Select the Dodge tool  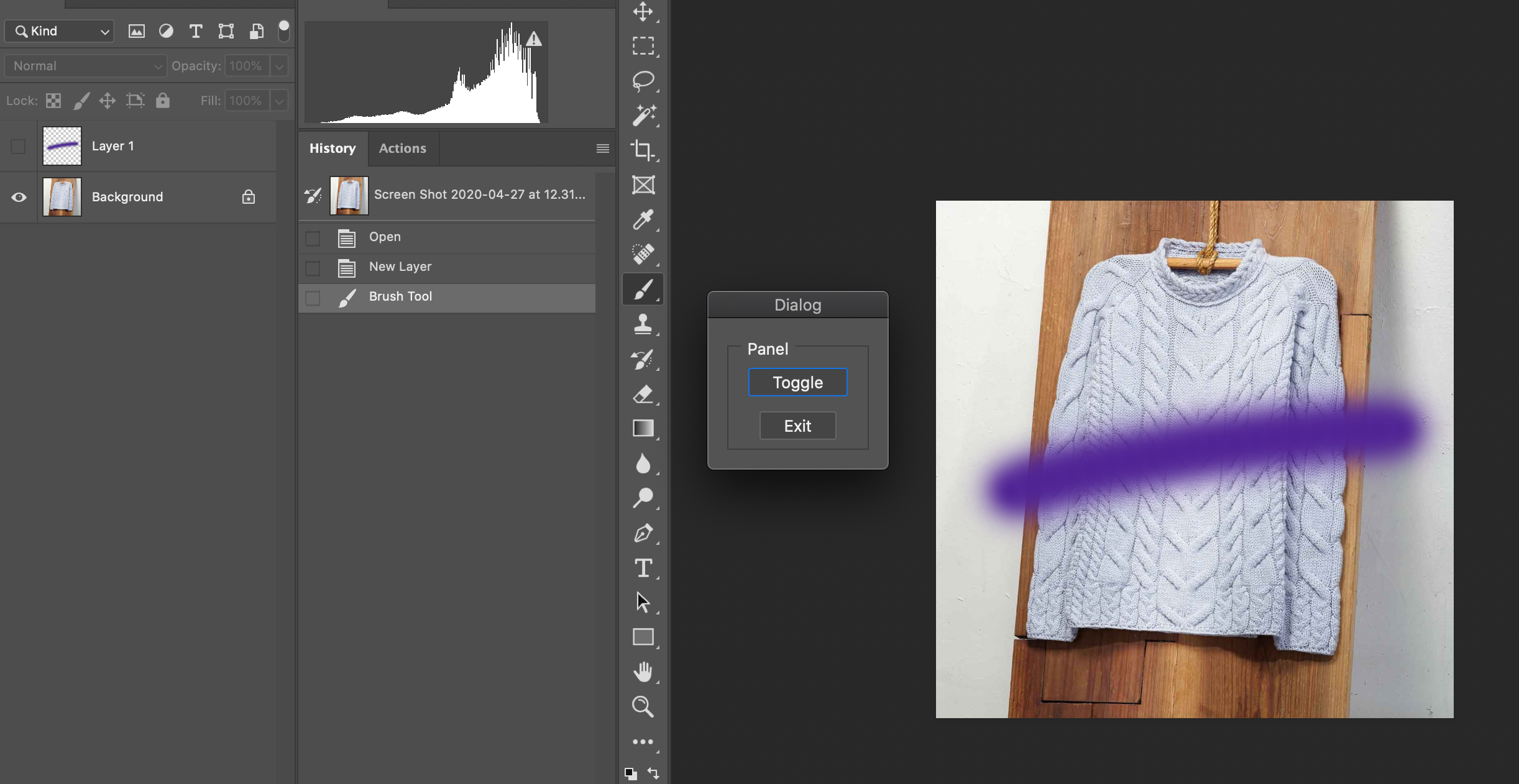(643, 498)
